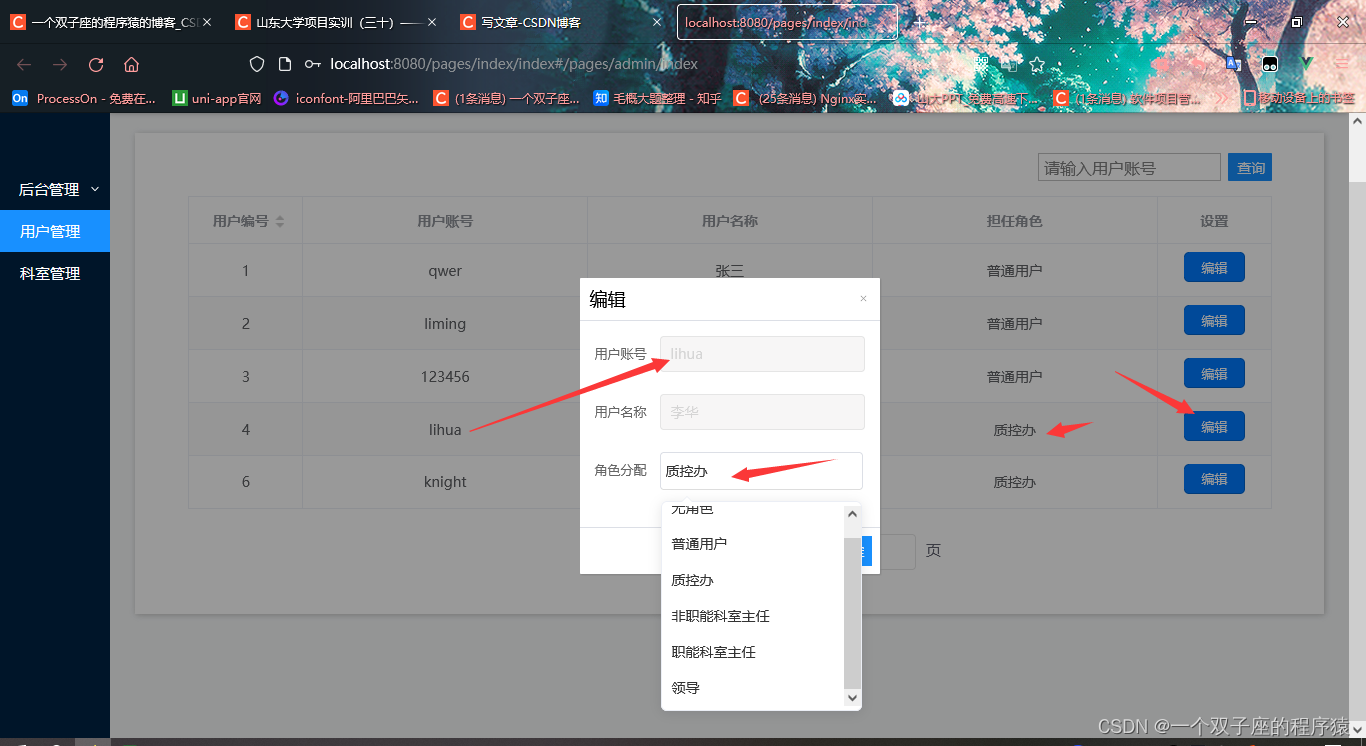This screenshot has width=1366, height=746.
Task: Click 编辑 for user qwer
Action: pos(1214,268)
